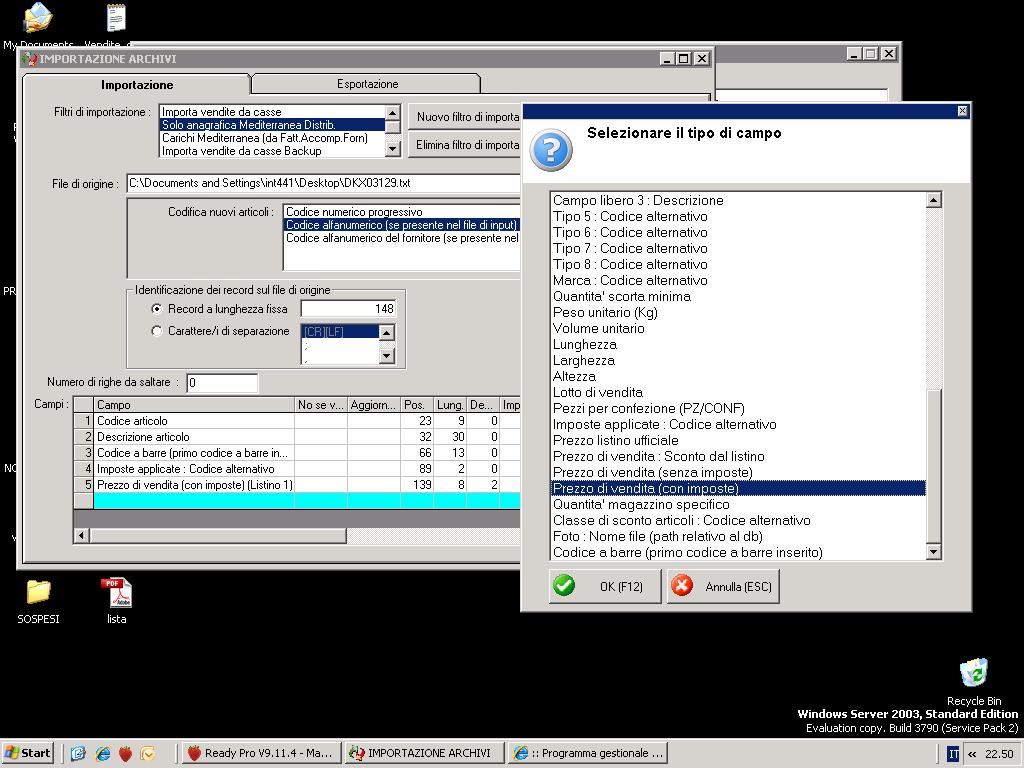The height and width of the screenshot is (768, 1024).
Task: Select 'Marca : Codice alternativo' list item
Action: tap(739, 280)
